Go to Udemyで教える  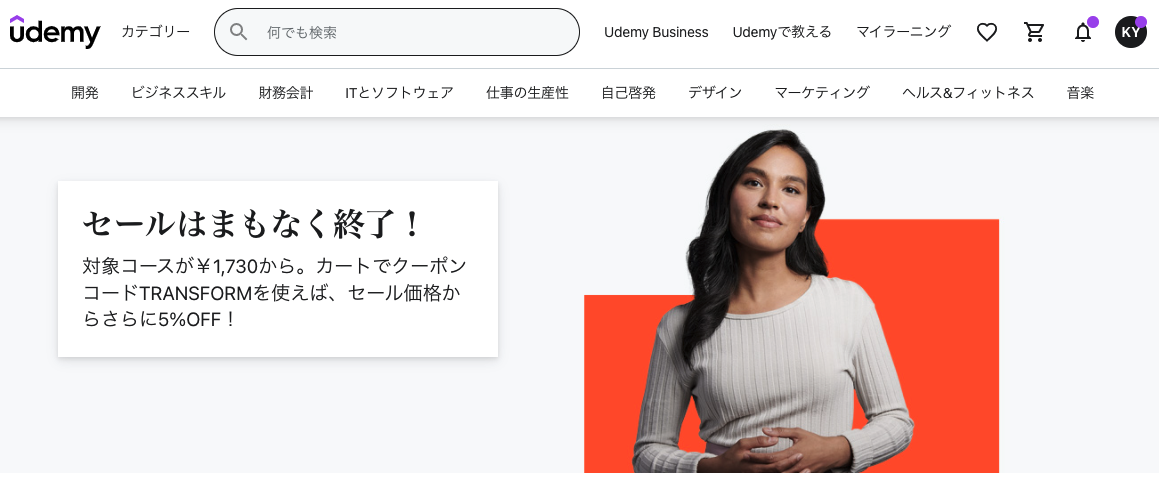click(782, 32)
